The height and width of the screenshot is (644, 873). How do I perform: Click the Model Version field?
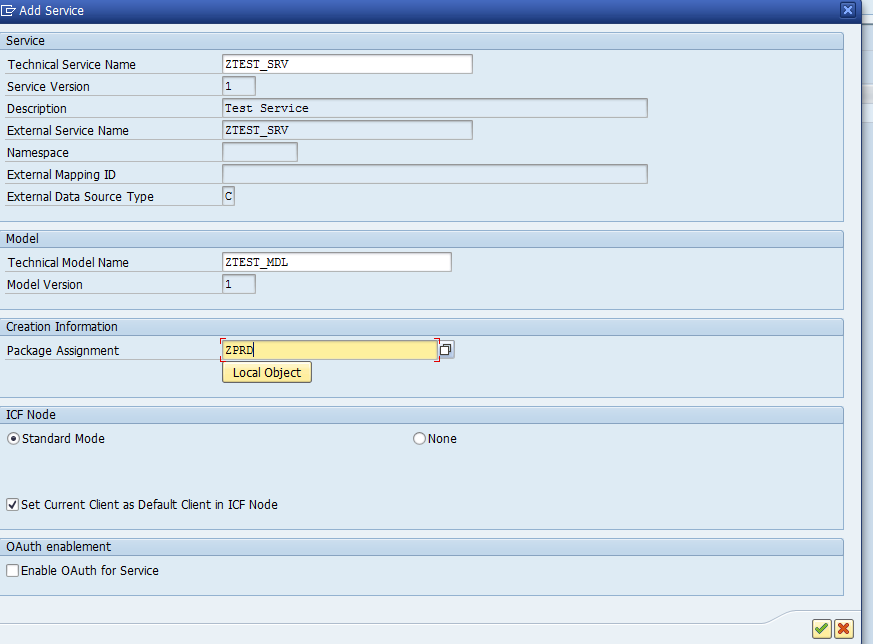(x=238, y=284)
